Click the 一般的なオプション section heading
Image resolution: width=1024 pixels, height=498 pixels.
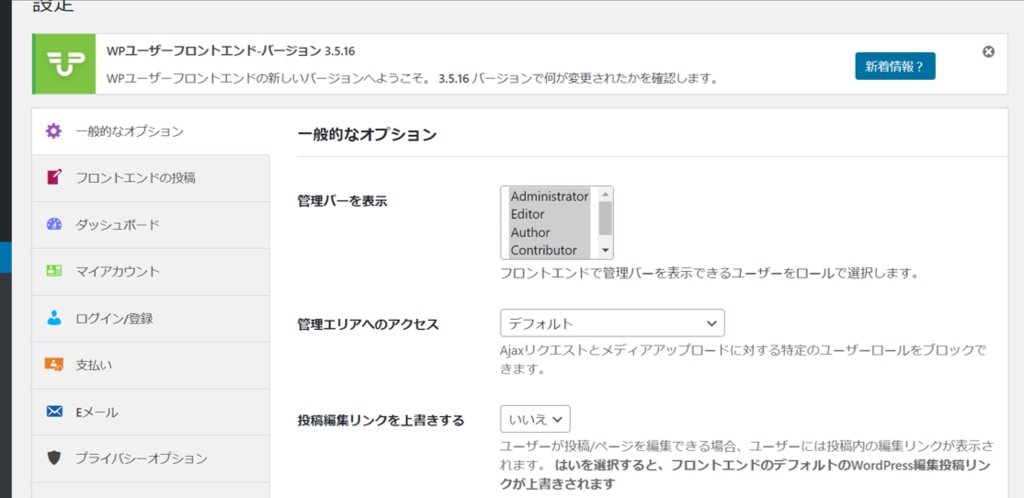(366, 135)
